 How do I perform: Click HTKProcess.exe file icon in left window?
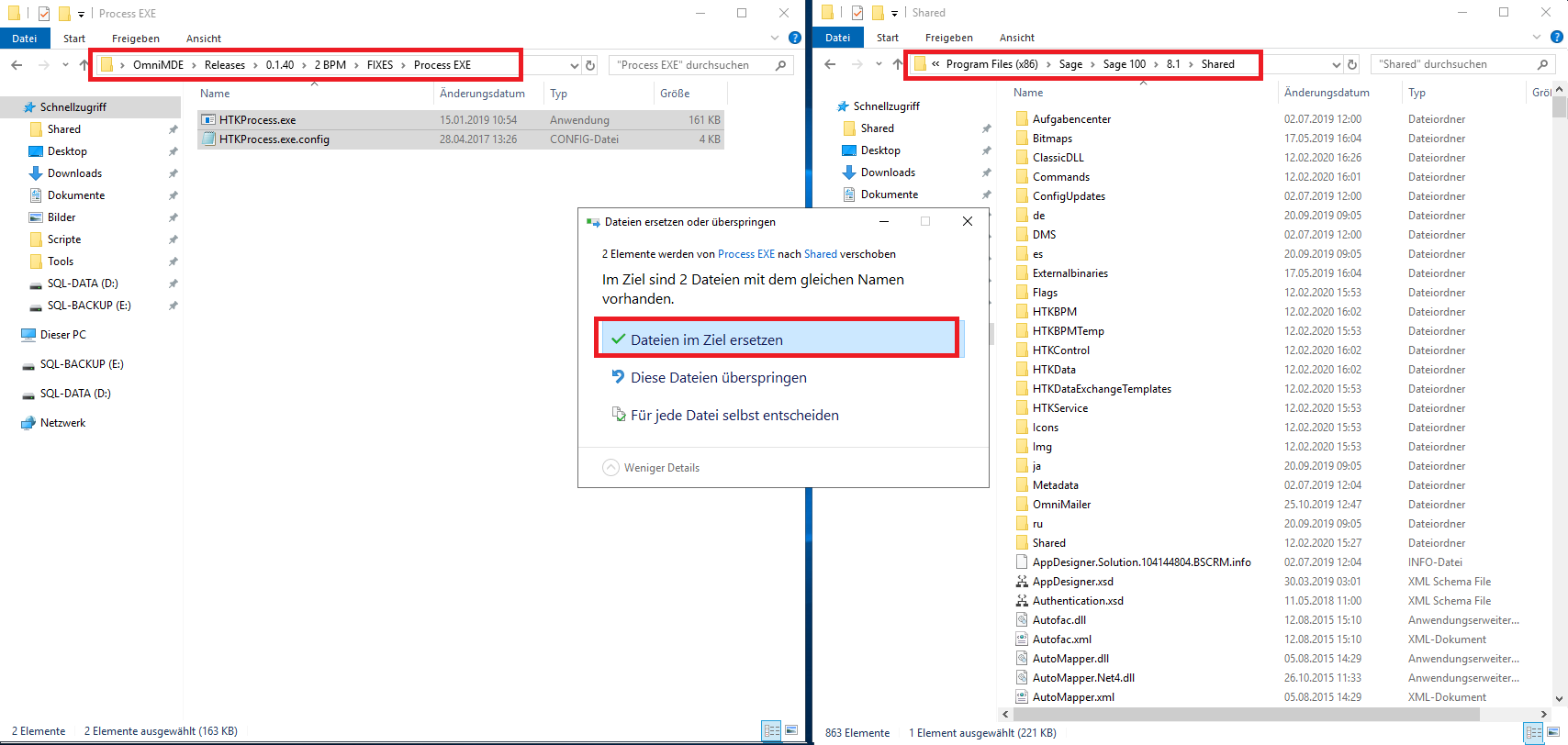208,120
